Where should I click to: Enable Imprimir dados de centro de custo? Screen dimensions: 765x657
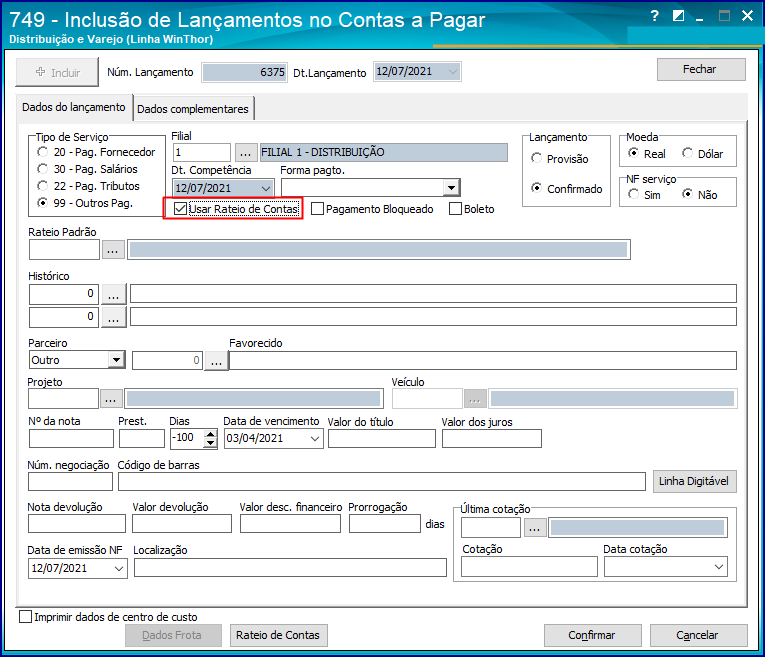pyautogui.click(x=25, y=617)
